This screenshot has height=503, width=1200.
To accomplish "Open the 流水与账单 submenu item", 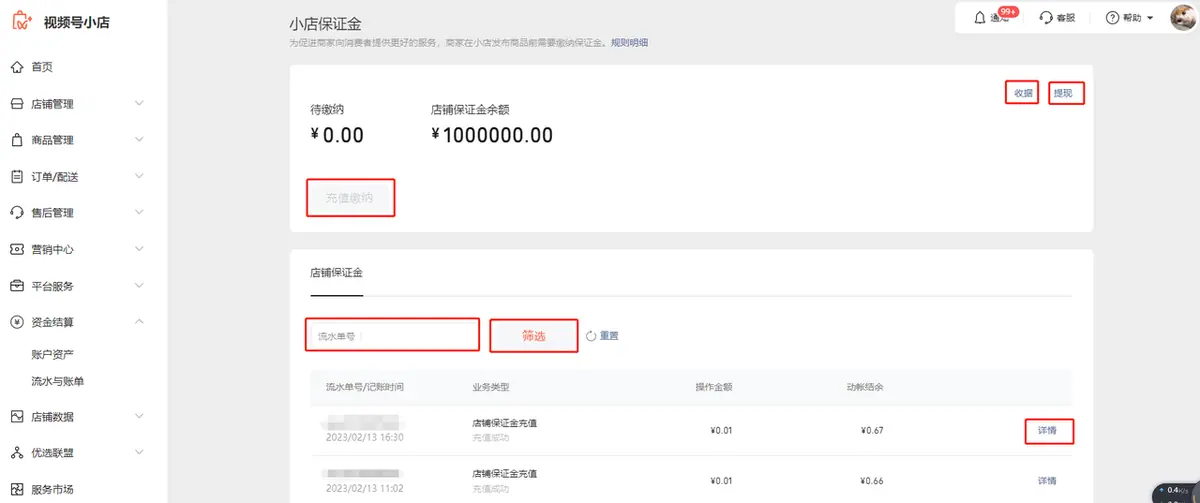I will [58, 381].
